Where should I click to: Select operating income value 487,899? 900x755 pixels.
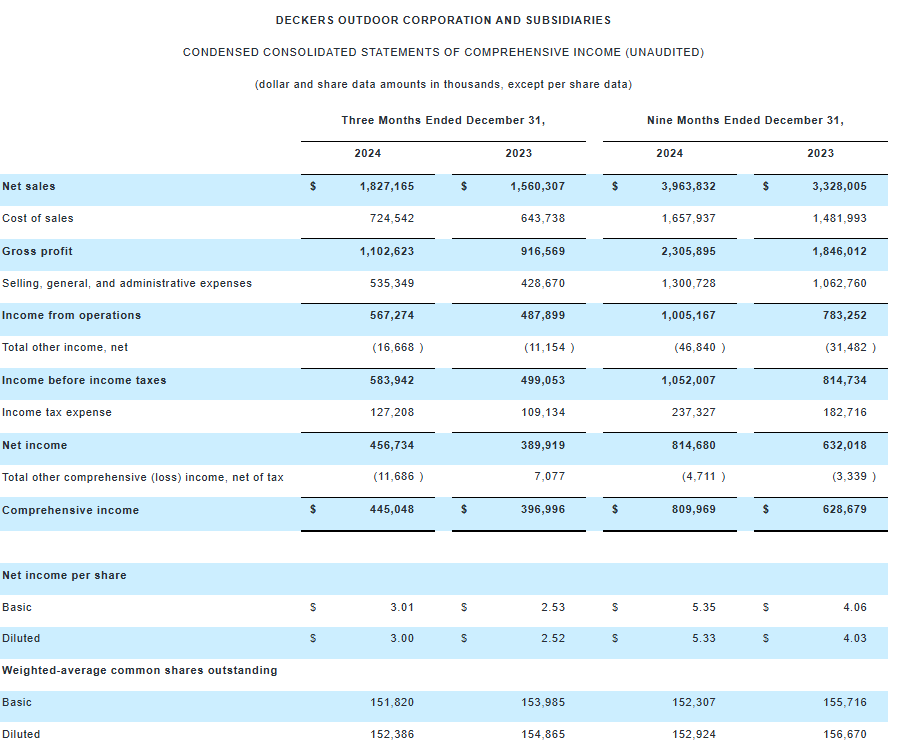click(543, 315)
